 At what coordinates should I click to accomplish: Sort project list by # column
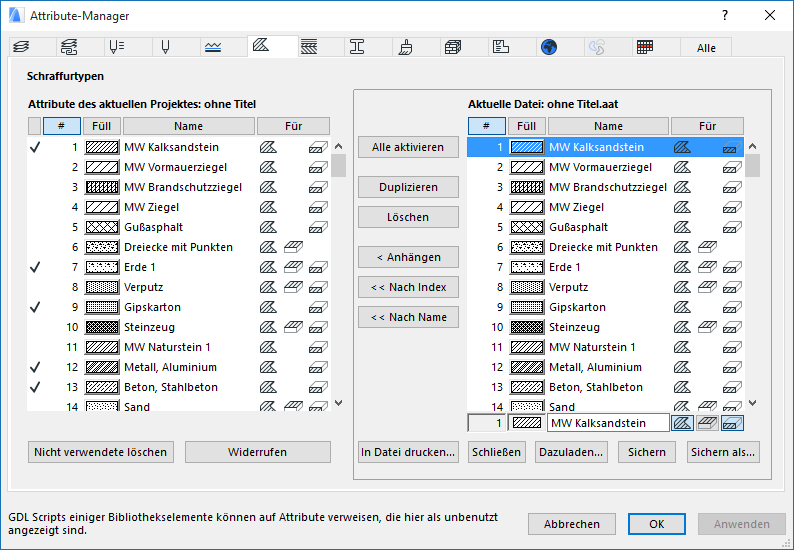click(61, 126)
